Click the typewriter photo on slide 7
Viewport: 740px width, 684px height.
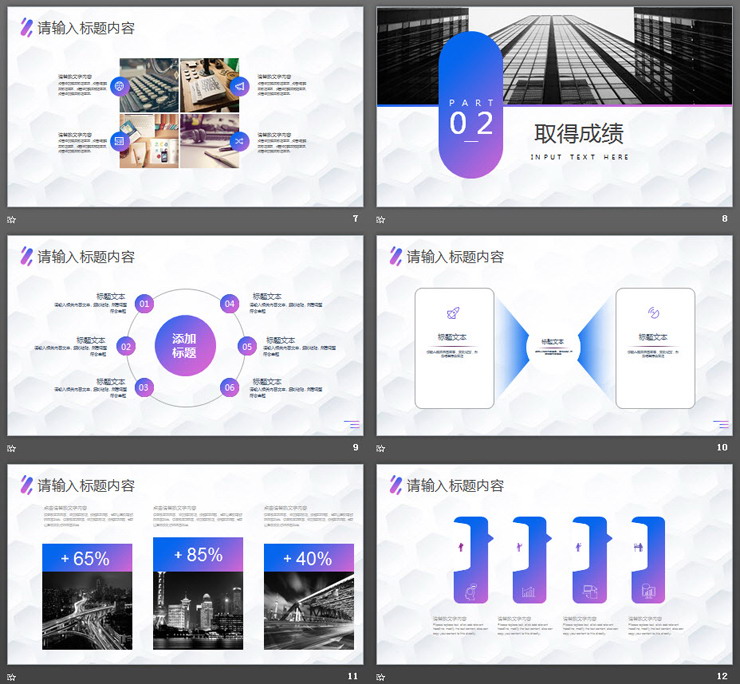(x=149, y=85)
